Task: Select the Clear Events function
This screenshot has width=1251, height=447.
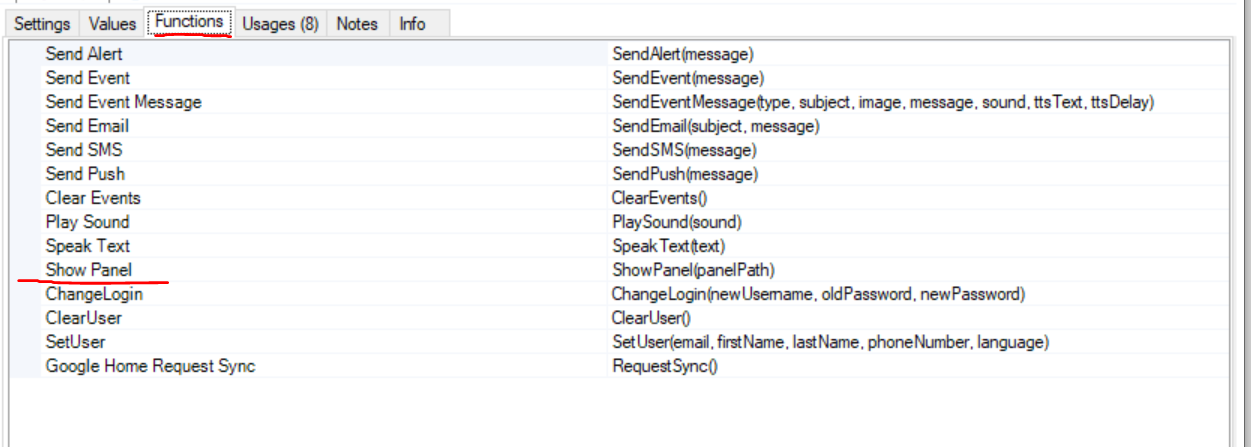Action: tap(93, 198)
